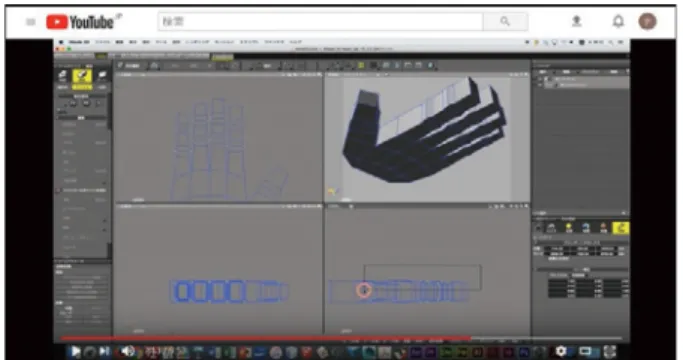683x360 pixels.
Task: Skip to the next video
Action: [x=105, y=351]
